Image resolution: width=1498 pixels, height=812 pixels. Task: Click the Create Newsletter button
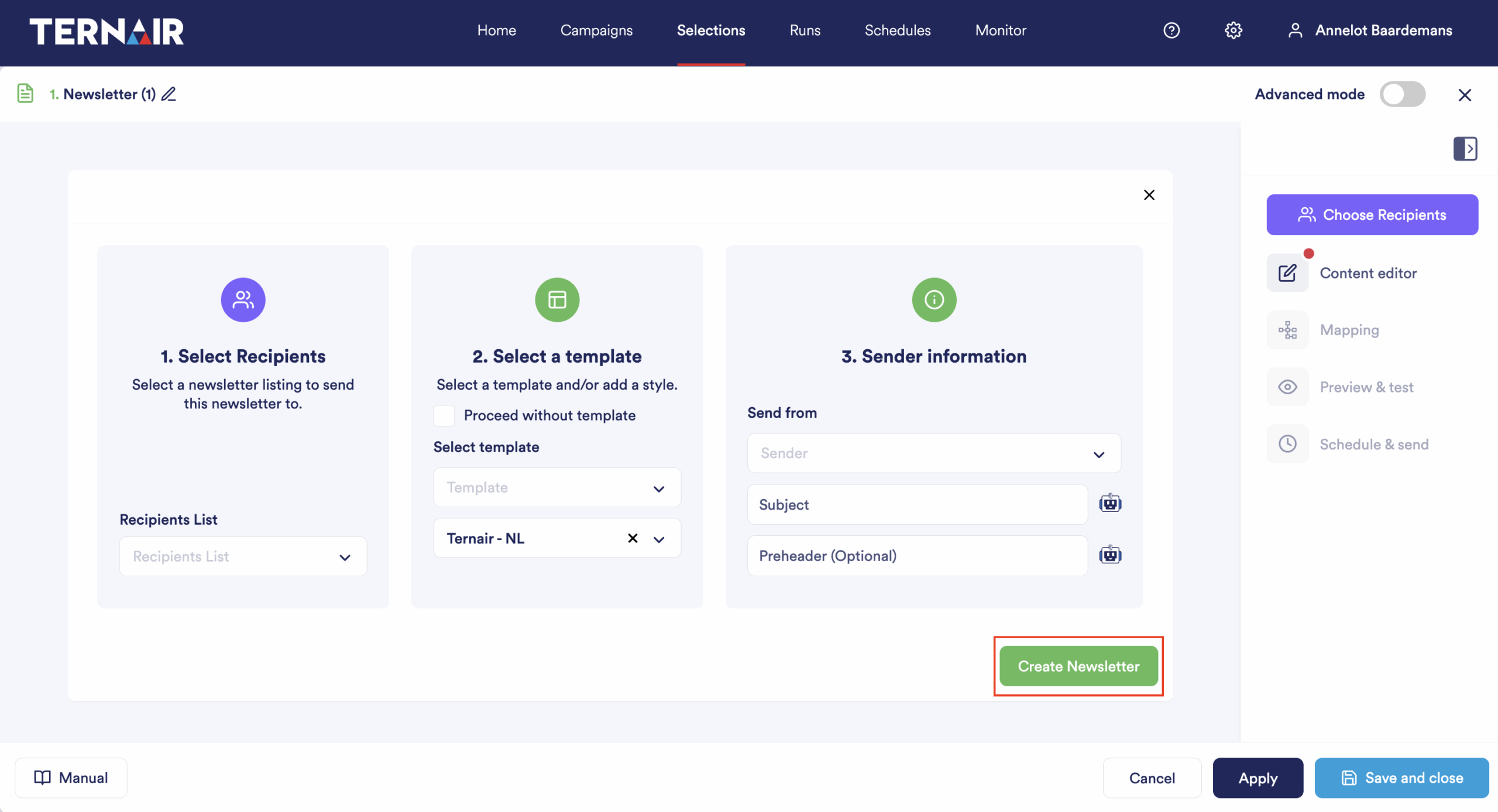[1078, 666]
